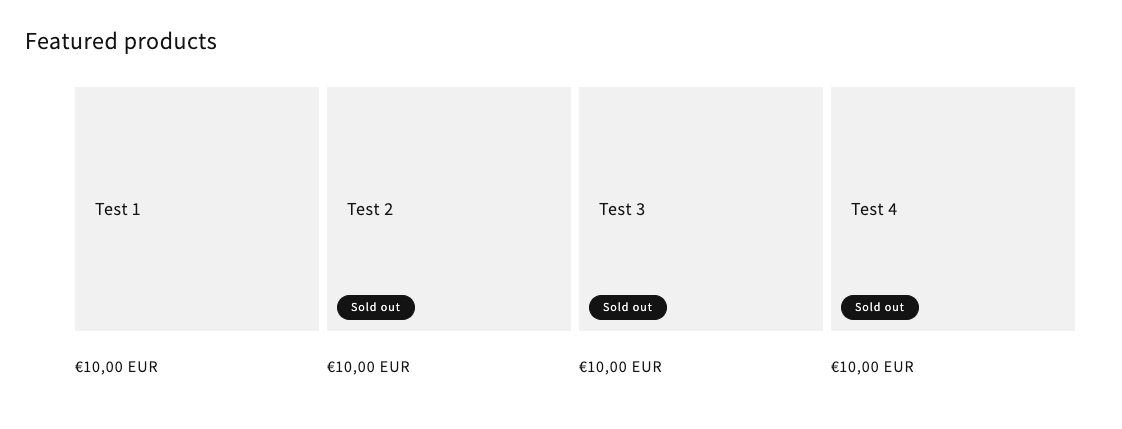Follow the Test 4 product title link
Image resolution: width=1122 pixels, height=429 pixels.
tap(874, 209)
